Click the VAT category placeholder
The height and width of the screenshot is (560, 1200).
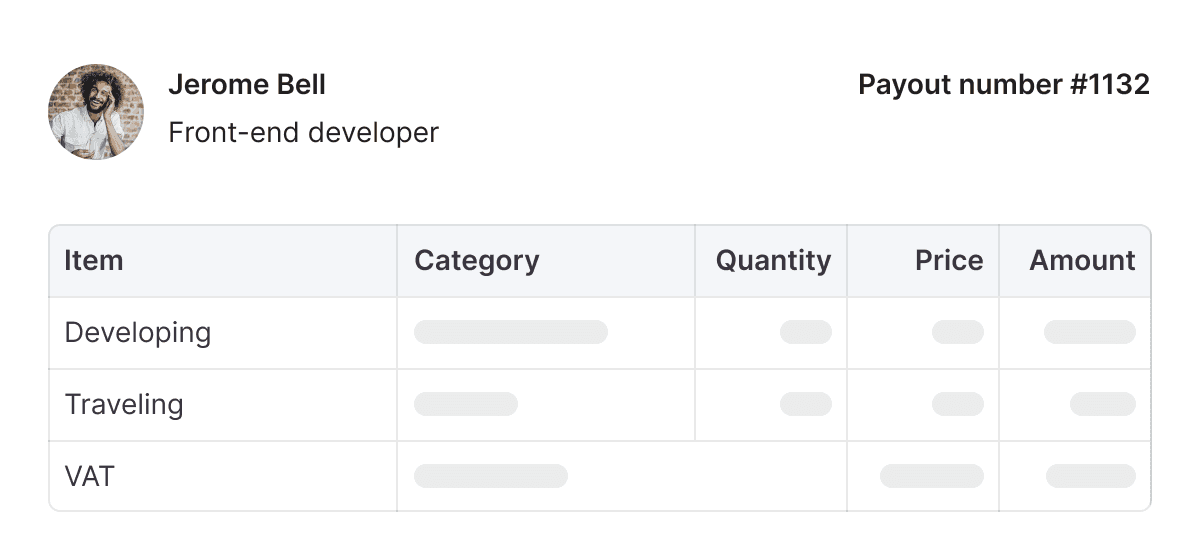[x=491, y=476]
